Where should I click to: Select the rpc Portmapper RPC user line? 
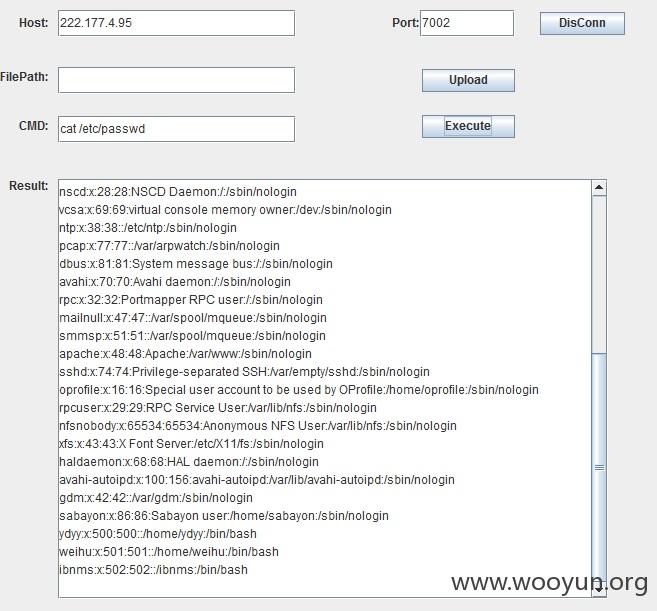(x=191, y=300)
